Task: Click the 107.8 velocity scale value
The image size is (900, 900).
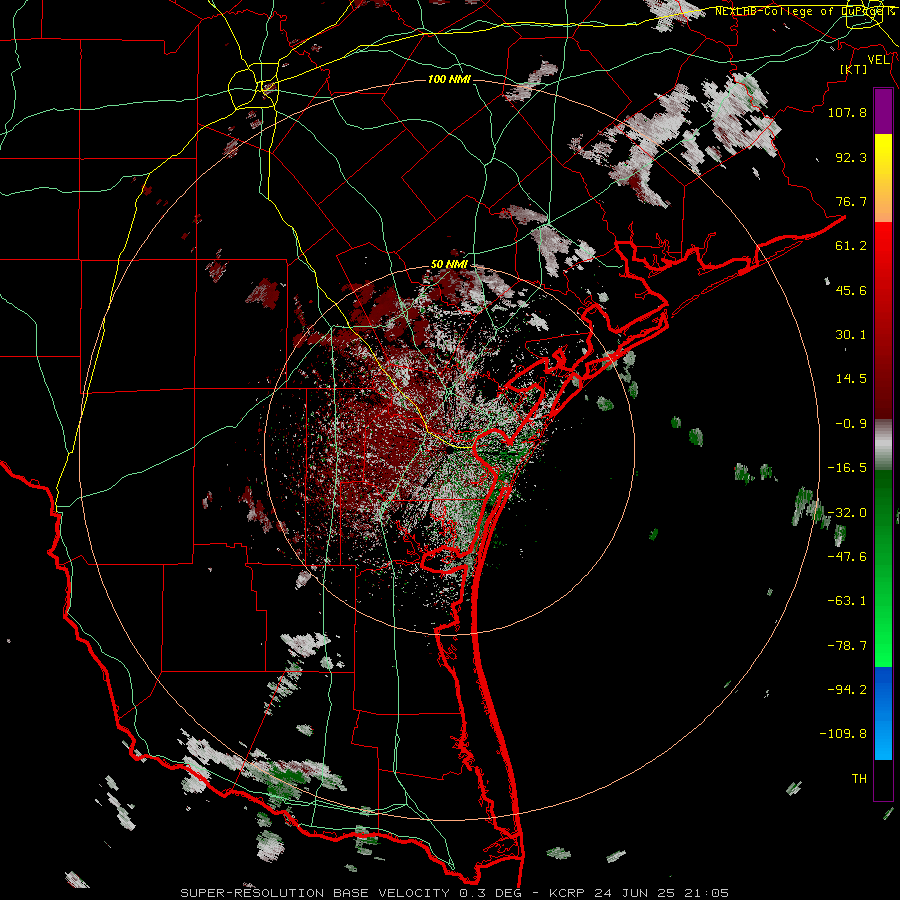Action: click(847, 112)
